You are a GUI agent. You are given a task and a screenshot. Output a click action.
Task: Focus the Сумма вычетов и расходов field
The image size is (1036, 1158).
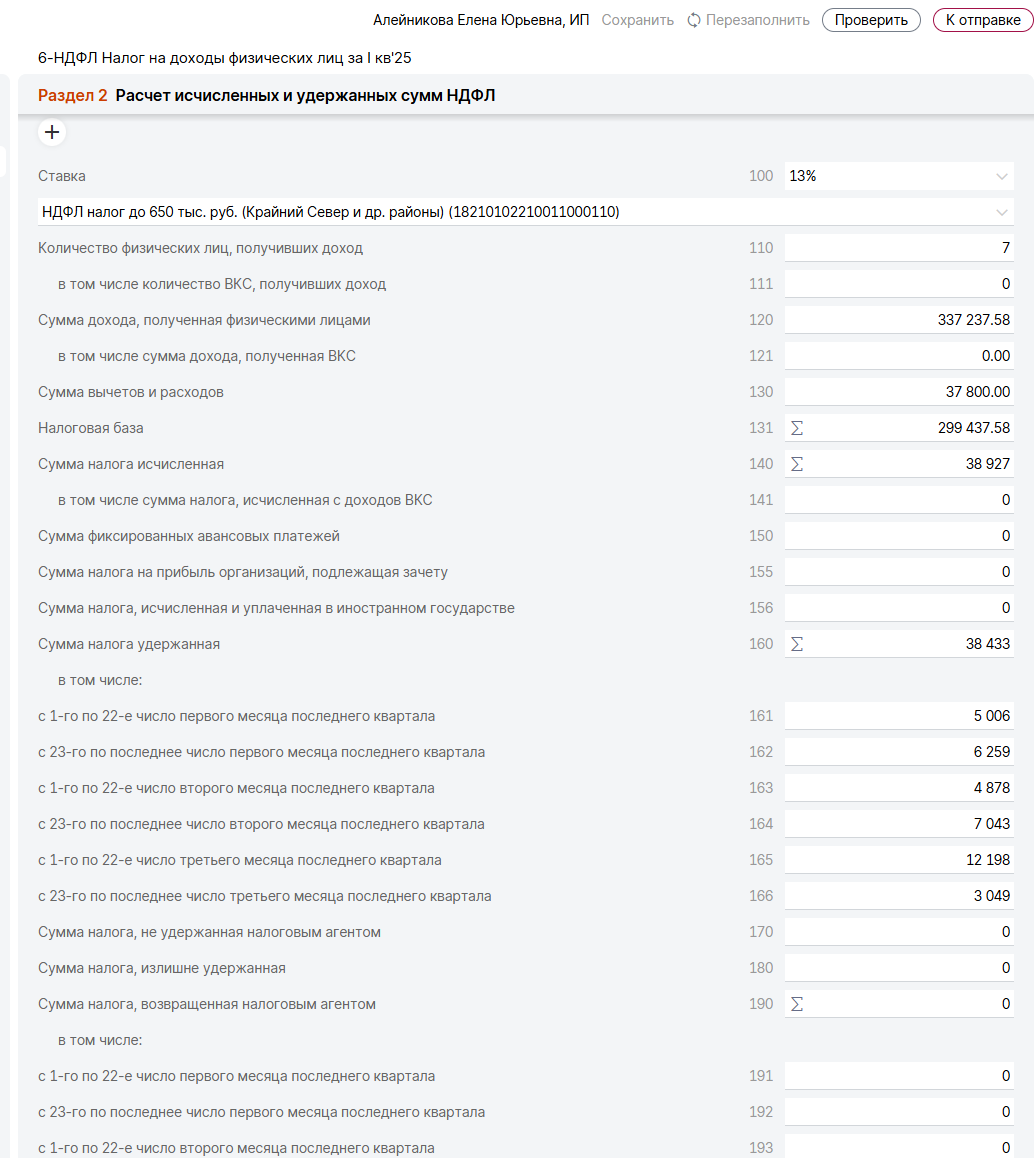click(x=899, y=392)
